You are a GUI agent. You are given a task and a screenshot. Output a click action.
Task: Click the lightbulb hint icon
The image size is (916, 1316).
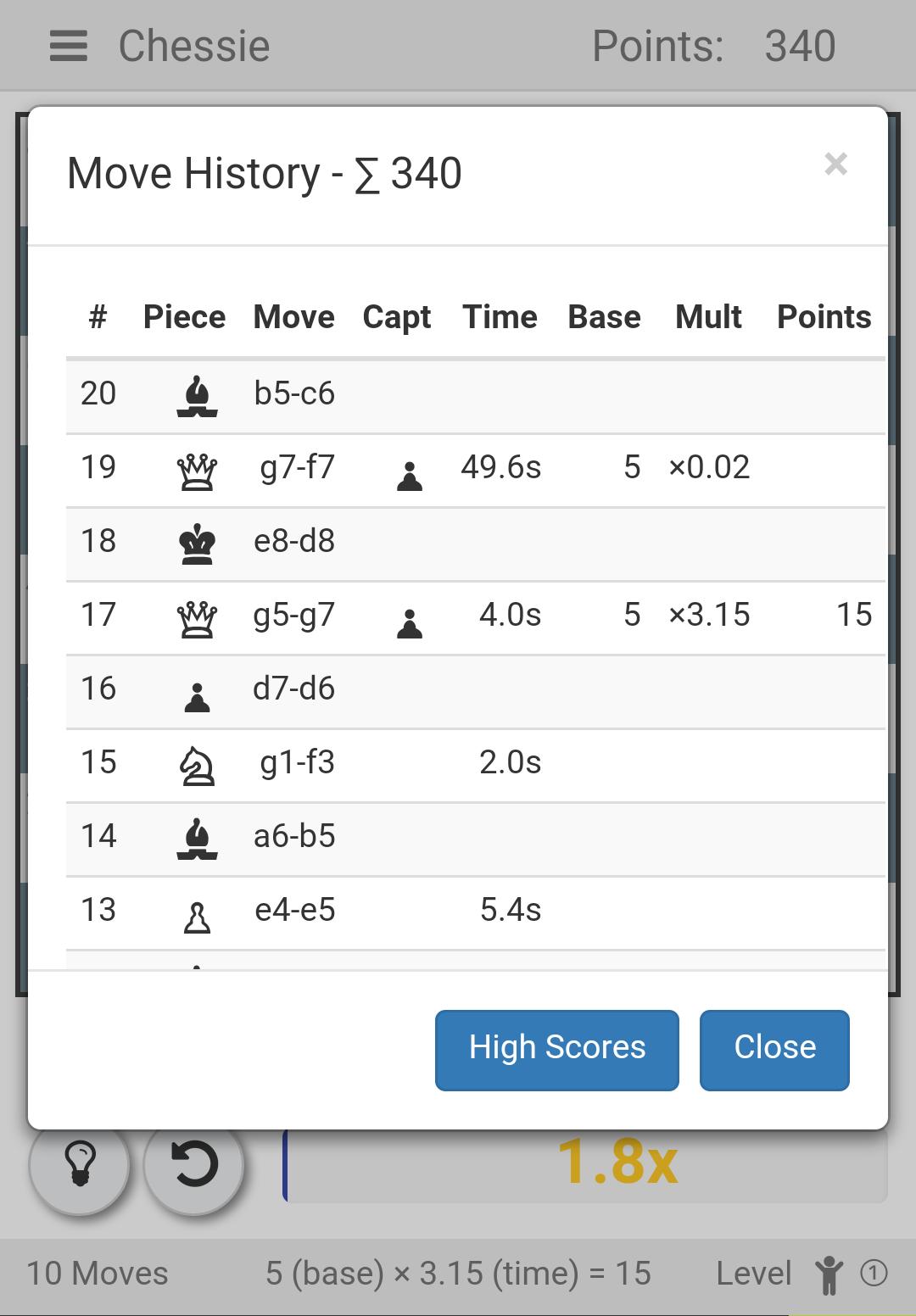(80, 1163)
